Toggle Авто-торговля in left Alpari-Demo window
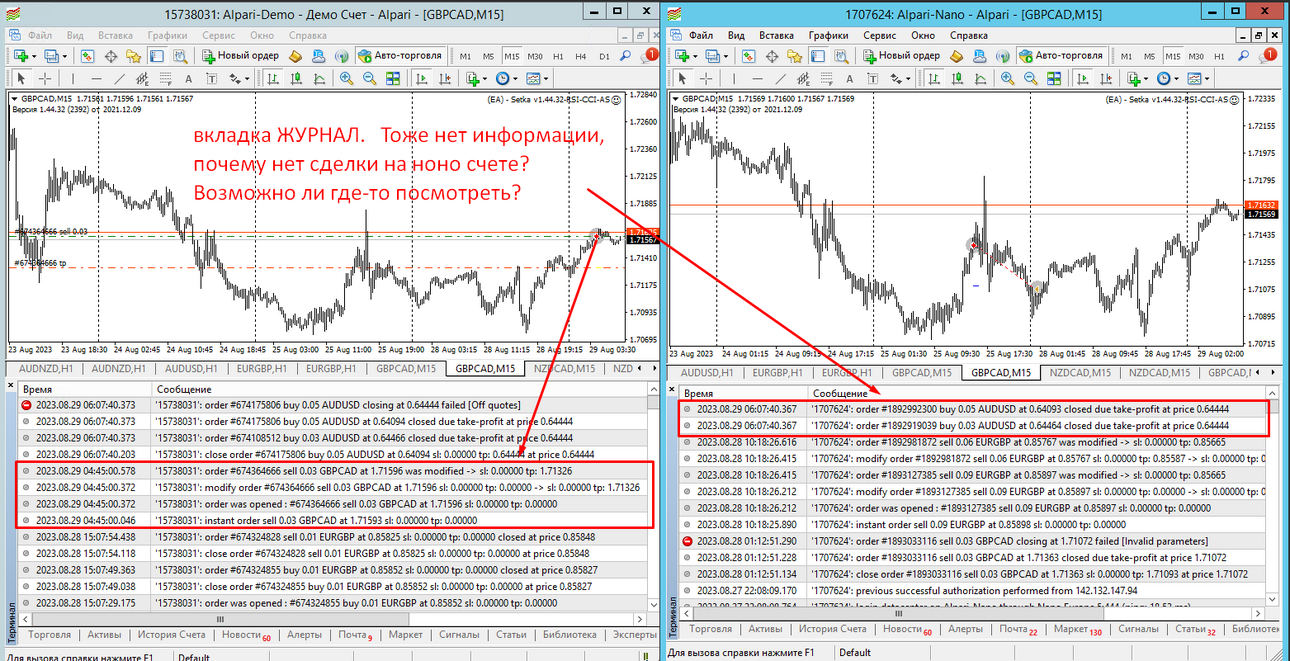 coord(400,55)
